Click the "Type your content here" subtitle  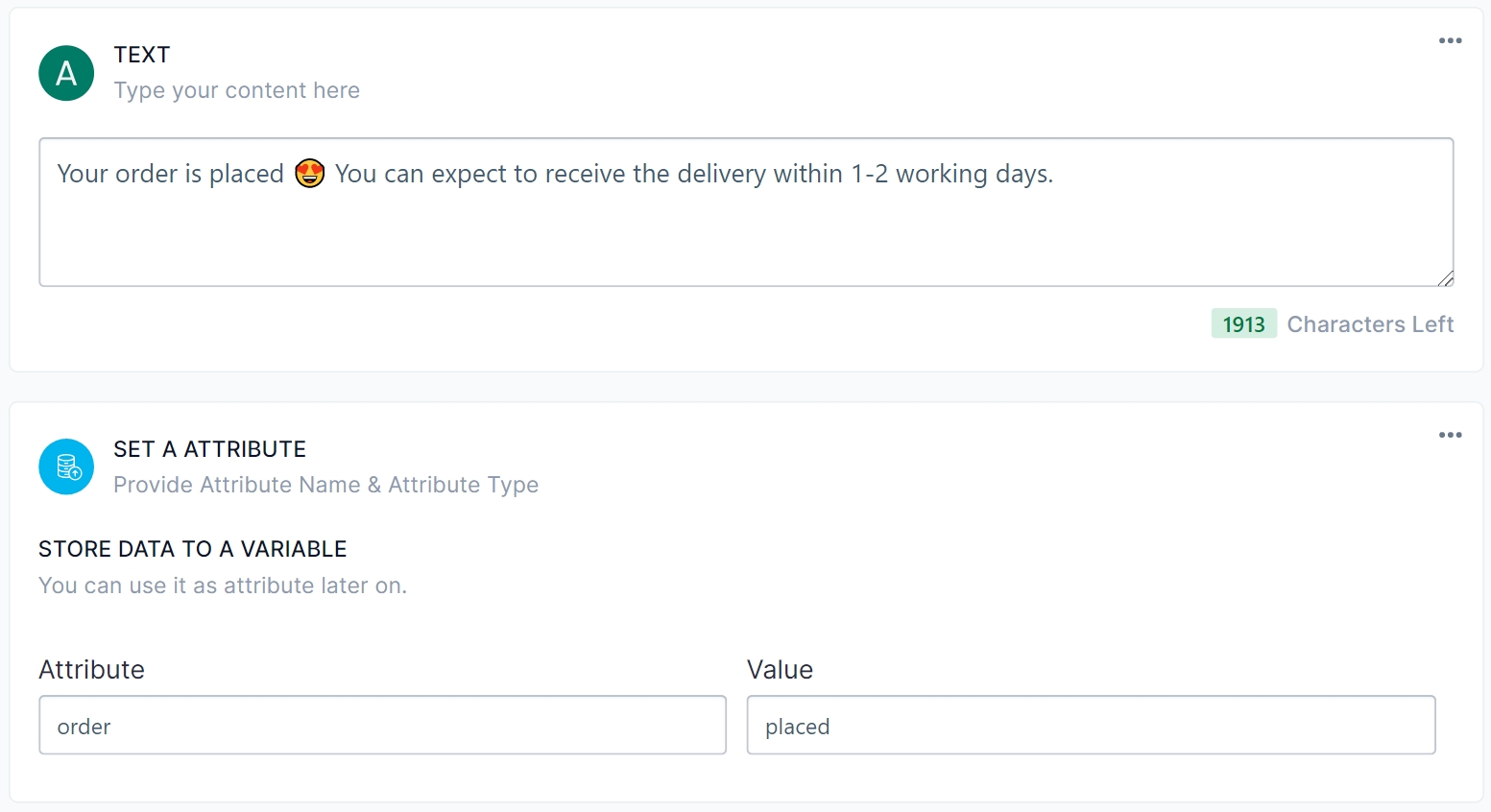click(236, 90)
